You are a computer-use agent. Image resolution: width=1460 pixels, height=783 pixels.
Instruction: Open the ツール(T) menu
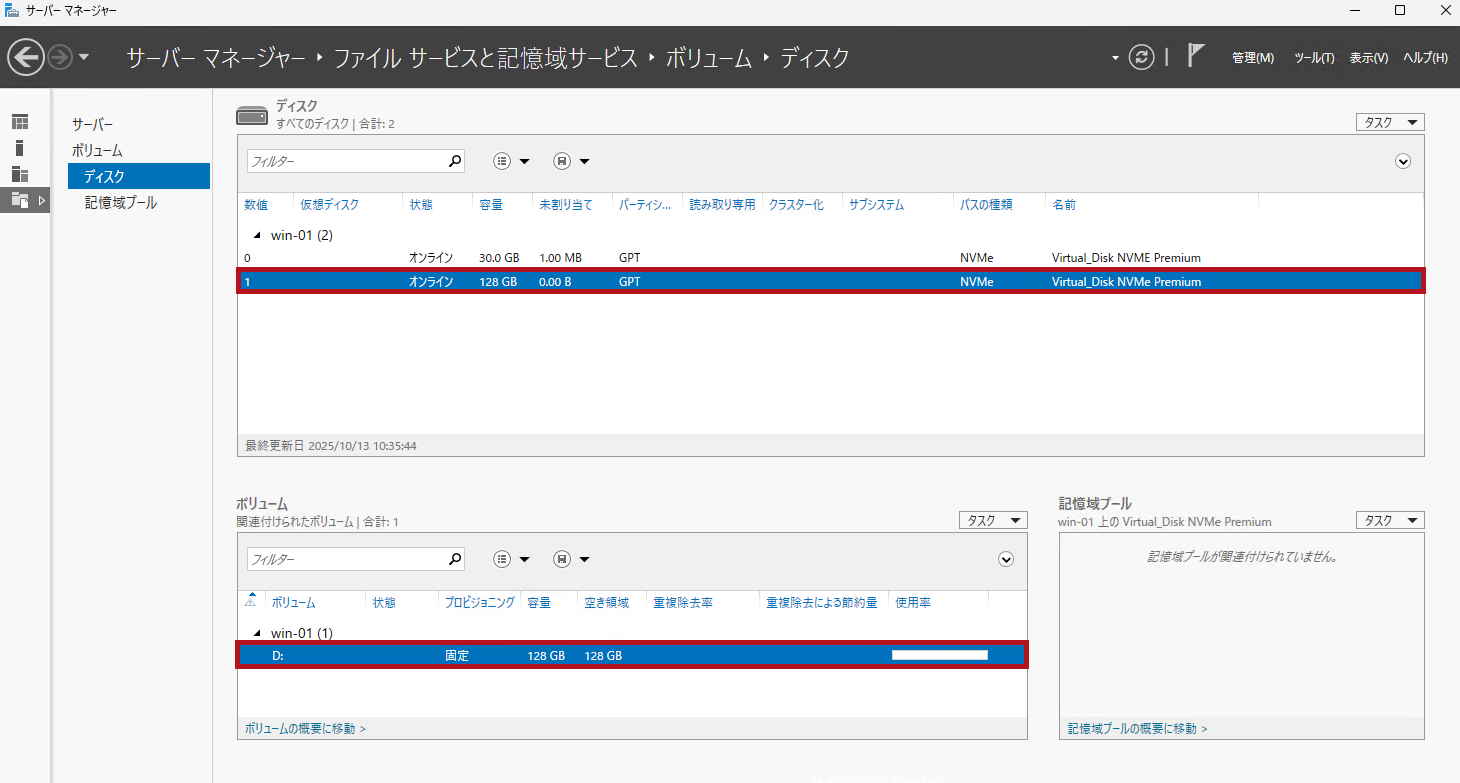coord(1314,58)
